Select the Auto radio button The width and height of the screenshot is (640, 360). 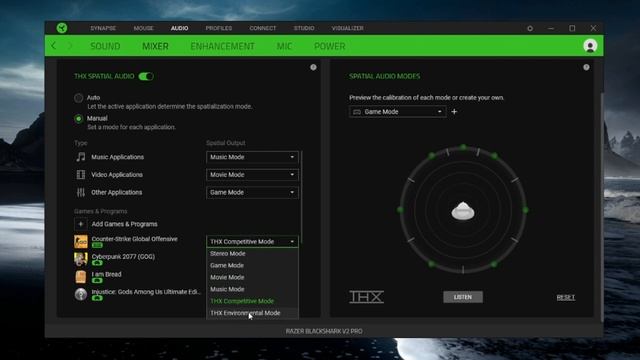pyautogui.click(x=78, y=98)
